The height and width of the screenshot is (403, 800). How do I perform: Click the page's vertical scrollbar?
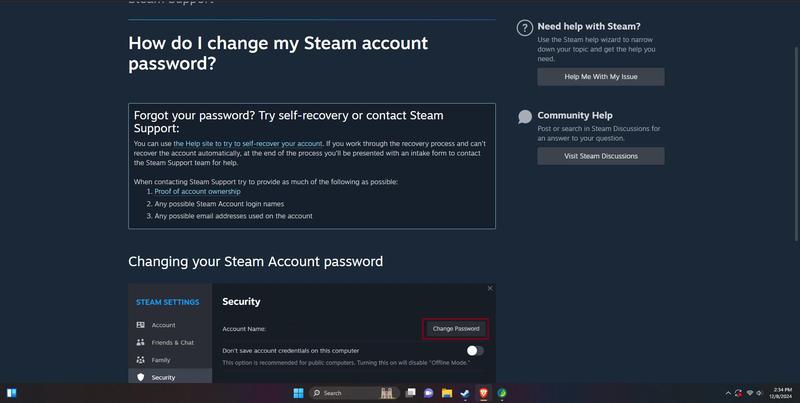[796, 143]
